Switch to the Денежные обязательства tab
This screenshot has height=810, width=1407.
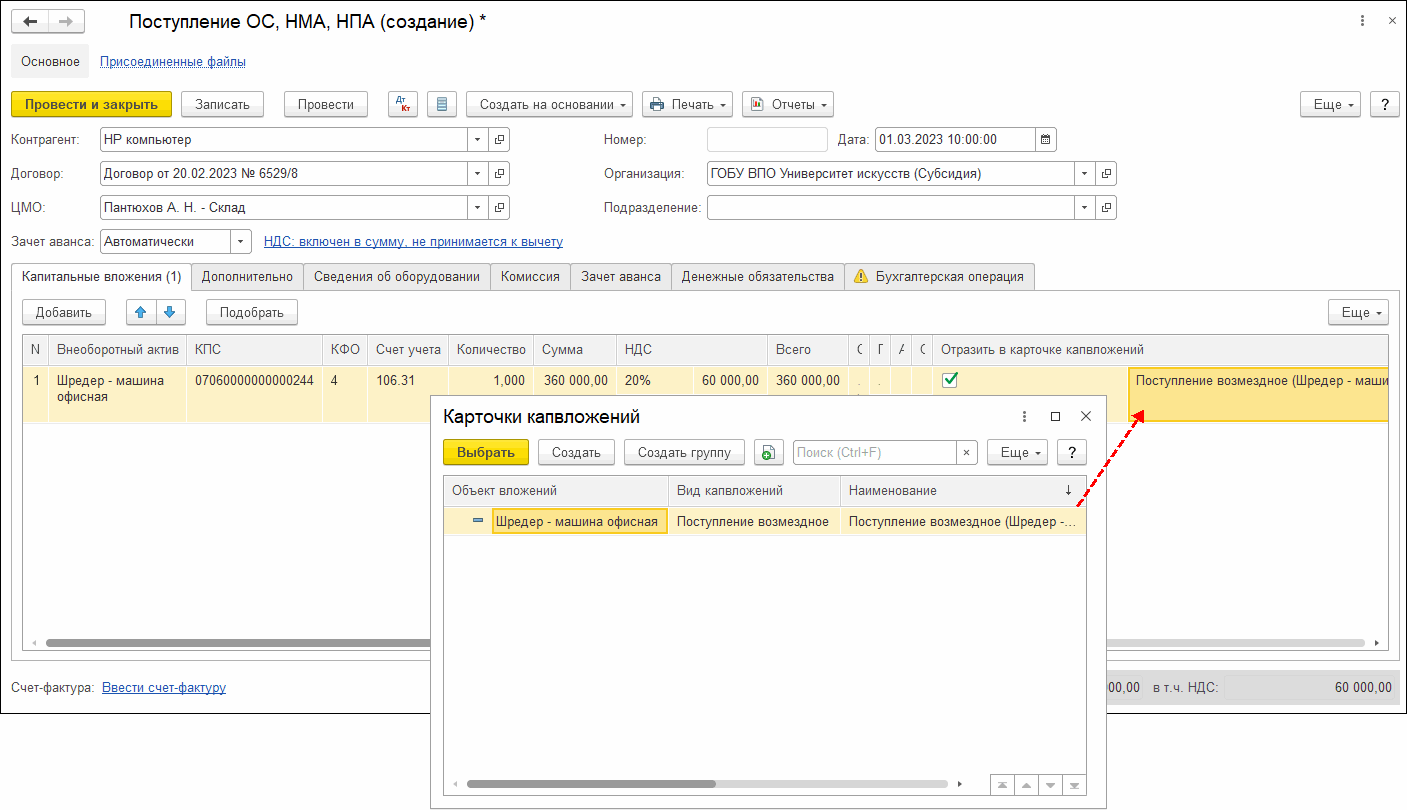coord(758,277)
